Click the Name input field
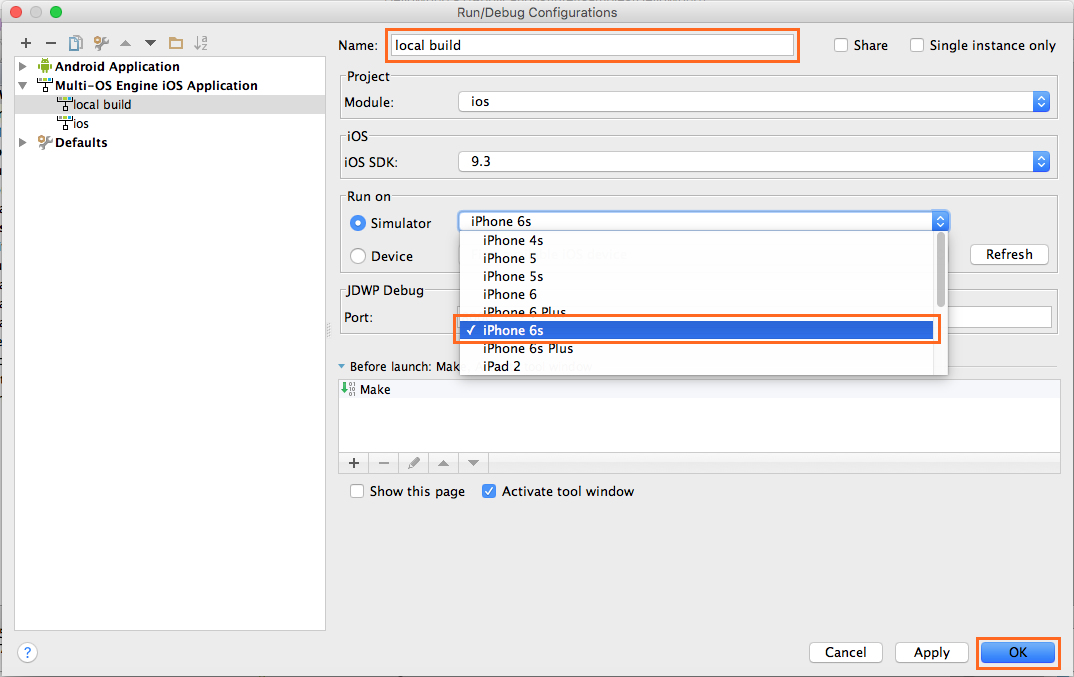The height and width of the screenshot is (677, 1074). pos(592,45)
